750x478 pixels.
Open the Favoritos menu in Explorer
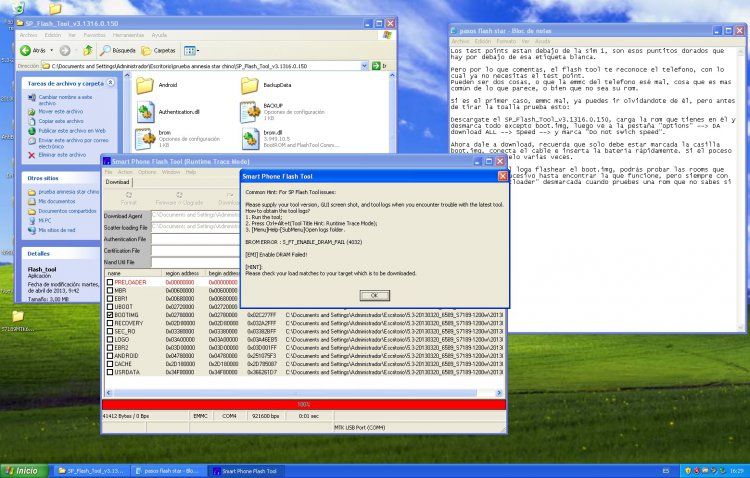coord(94,35)
